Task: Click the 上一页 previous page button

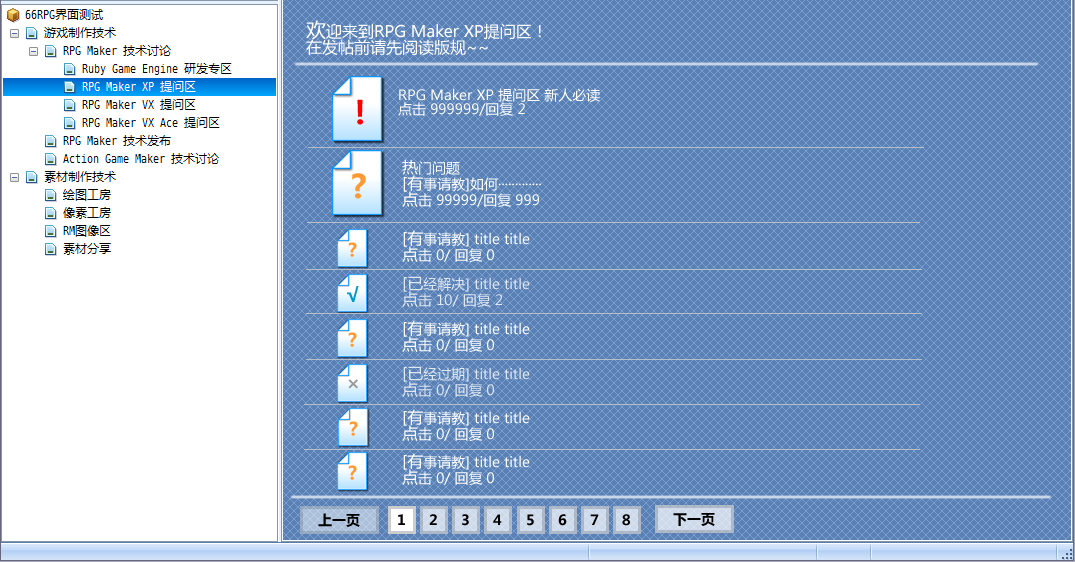Action: pos(339,520)
